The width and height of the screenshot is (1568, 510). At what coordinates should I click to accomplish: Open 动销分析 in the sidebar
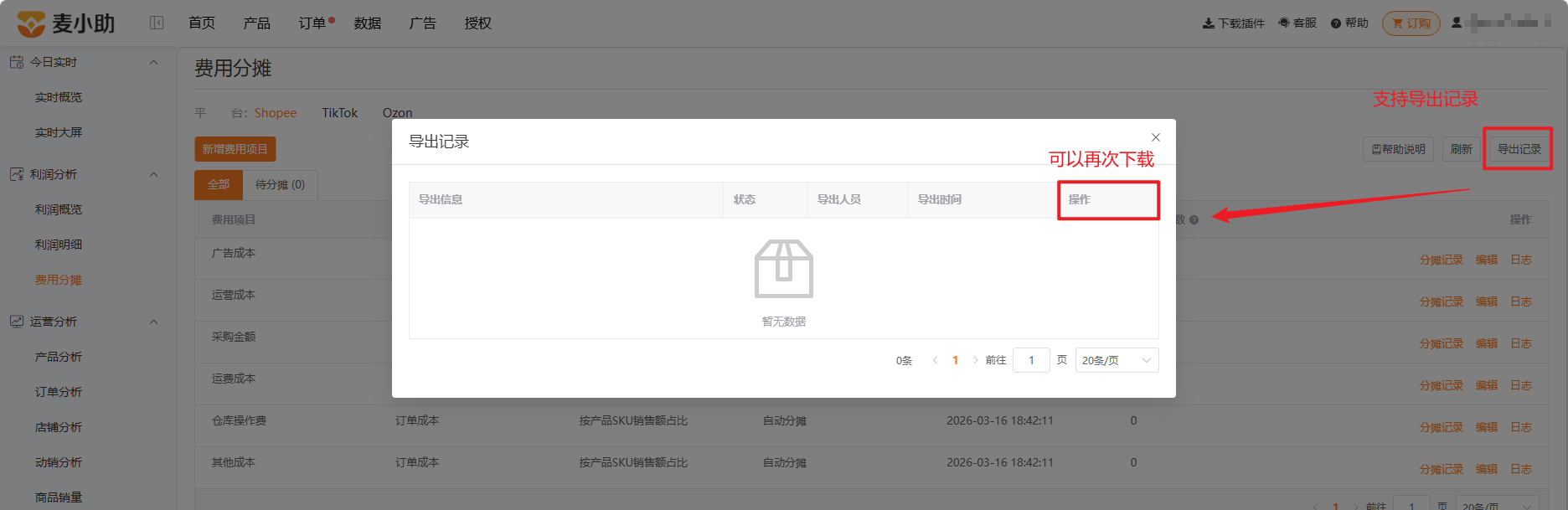[x=59, y=462]
